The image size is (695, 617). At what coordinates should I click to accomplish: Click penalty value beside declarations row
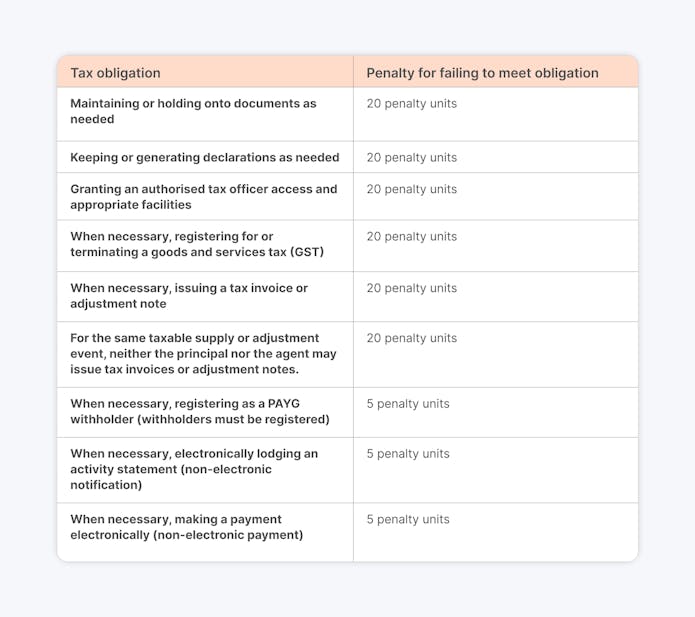(x=411, y=158)
